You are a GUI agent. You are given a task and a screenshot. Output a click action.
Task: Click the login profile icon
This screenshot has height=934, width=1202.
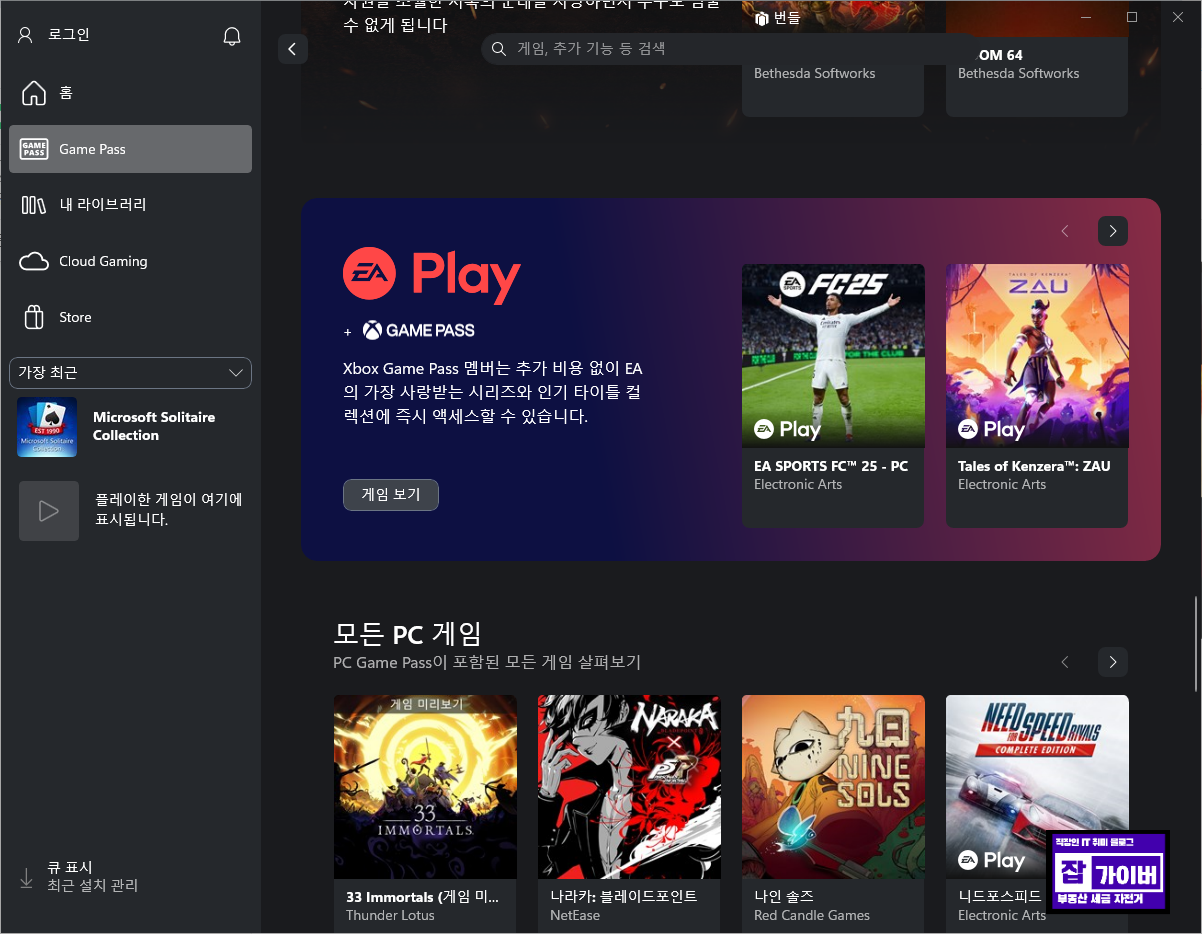tap(26, 35)
